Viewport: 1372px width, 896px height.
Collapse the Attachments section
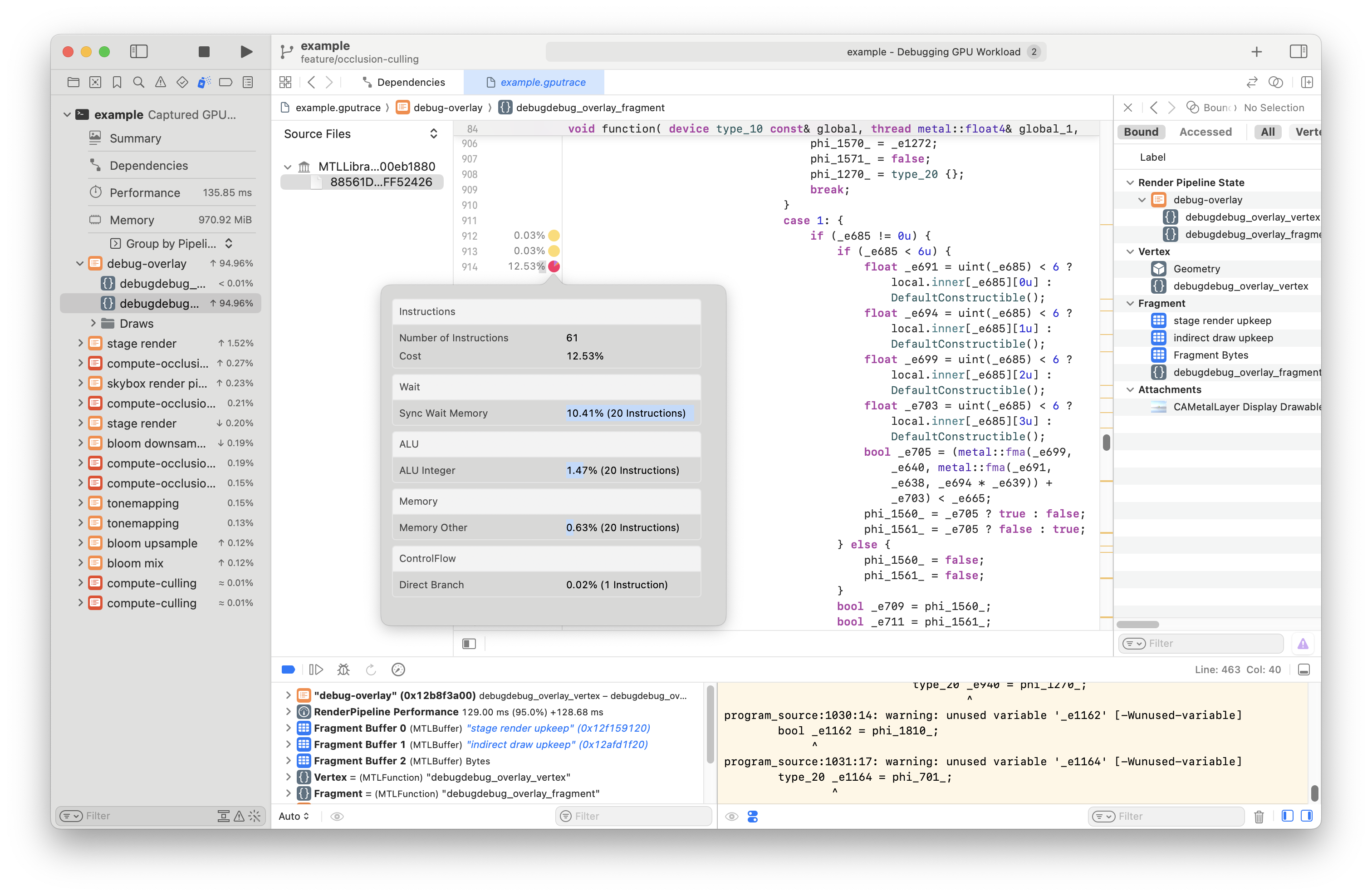(x=1130, y=390)
